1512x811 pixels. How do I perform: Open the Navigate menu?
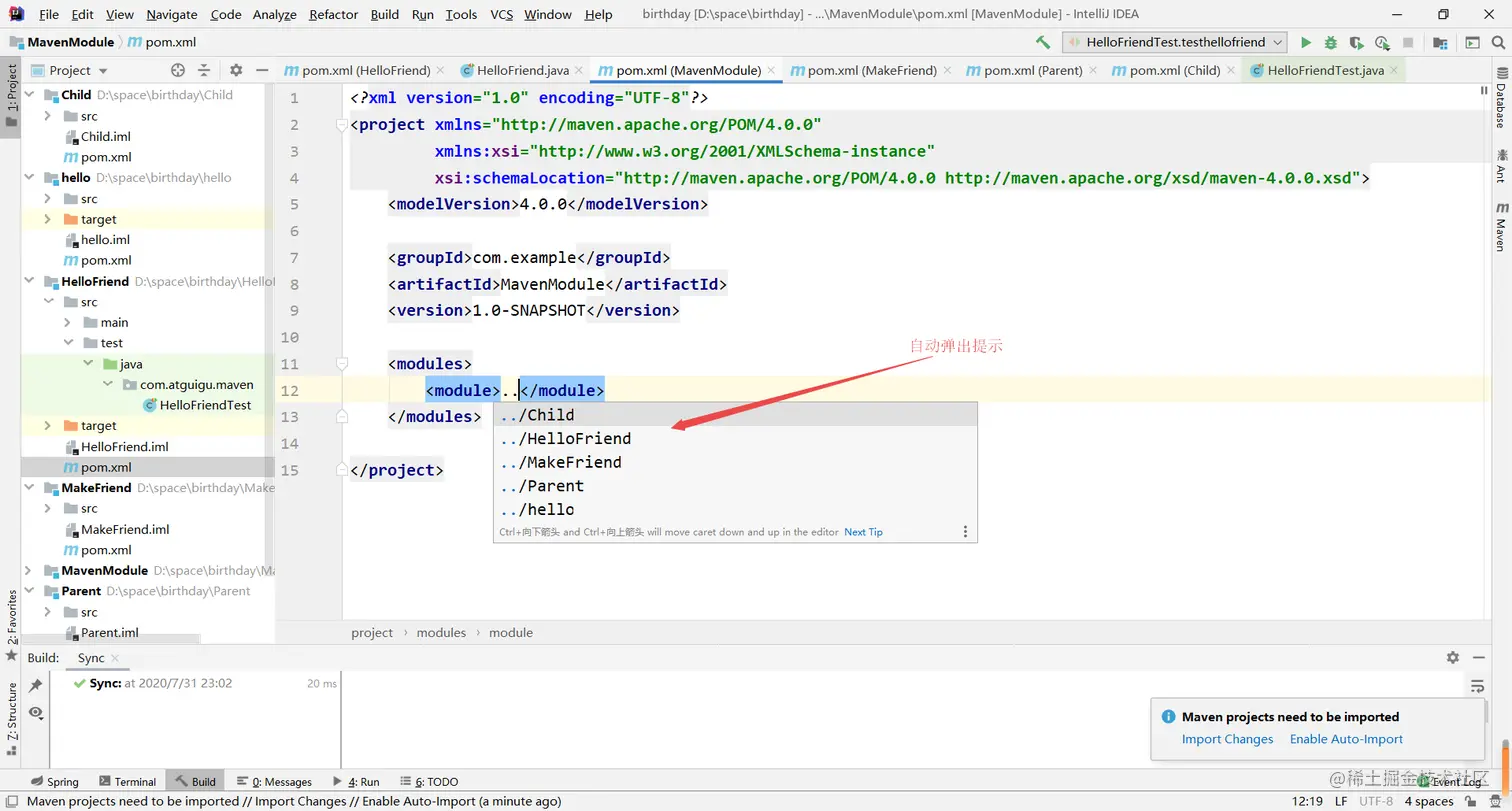[x=172, y=15]
